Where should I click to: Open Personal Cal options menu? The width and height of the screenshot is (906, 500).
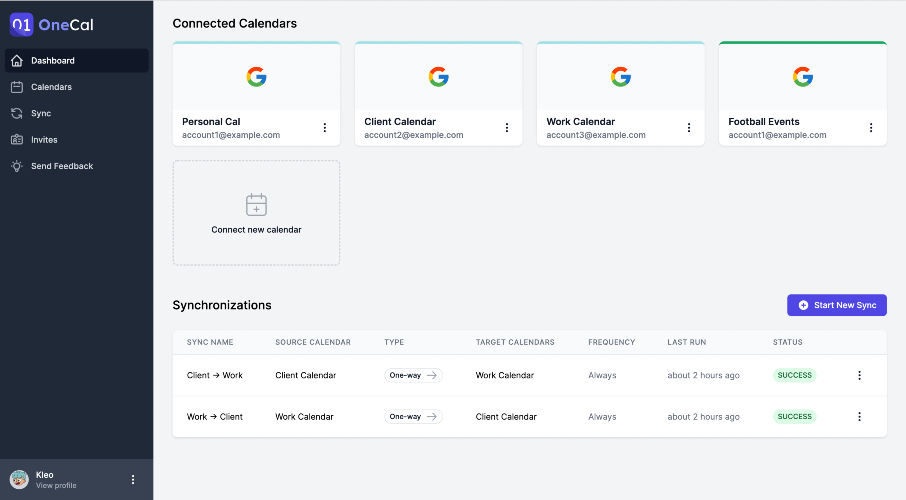(x=325, y=128)
